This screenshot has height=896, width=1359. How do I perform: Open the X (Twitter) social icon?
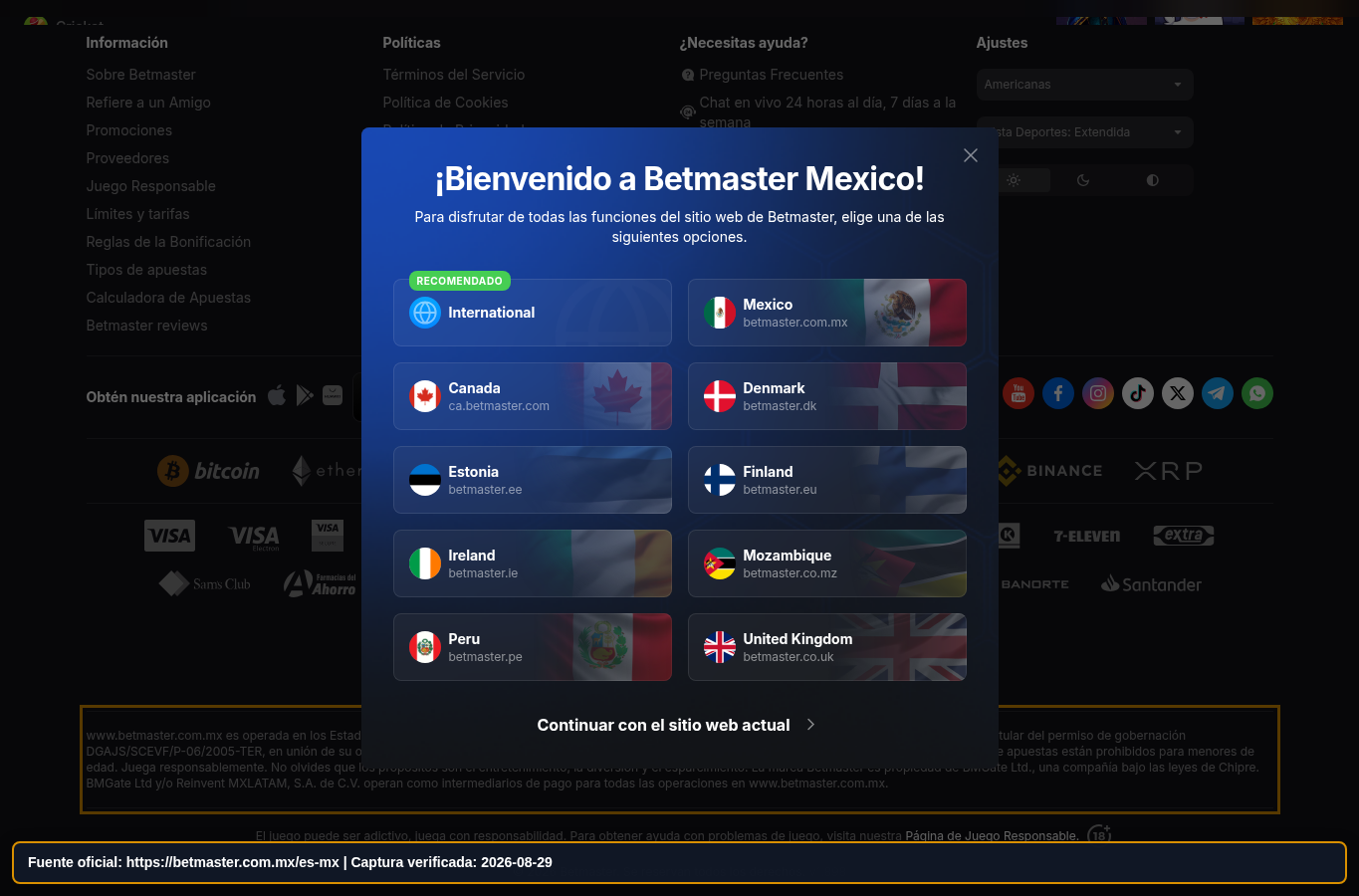[1178, 393]
